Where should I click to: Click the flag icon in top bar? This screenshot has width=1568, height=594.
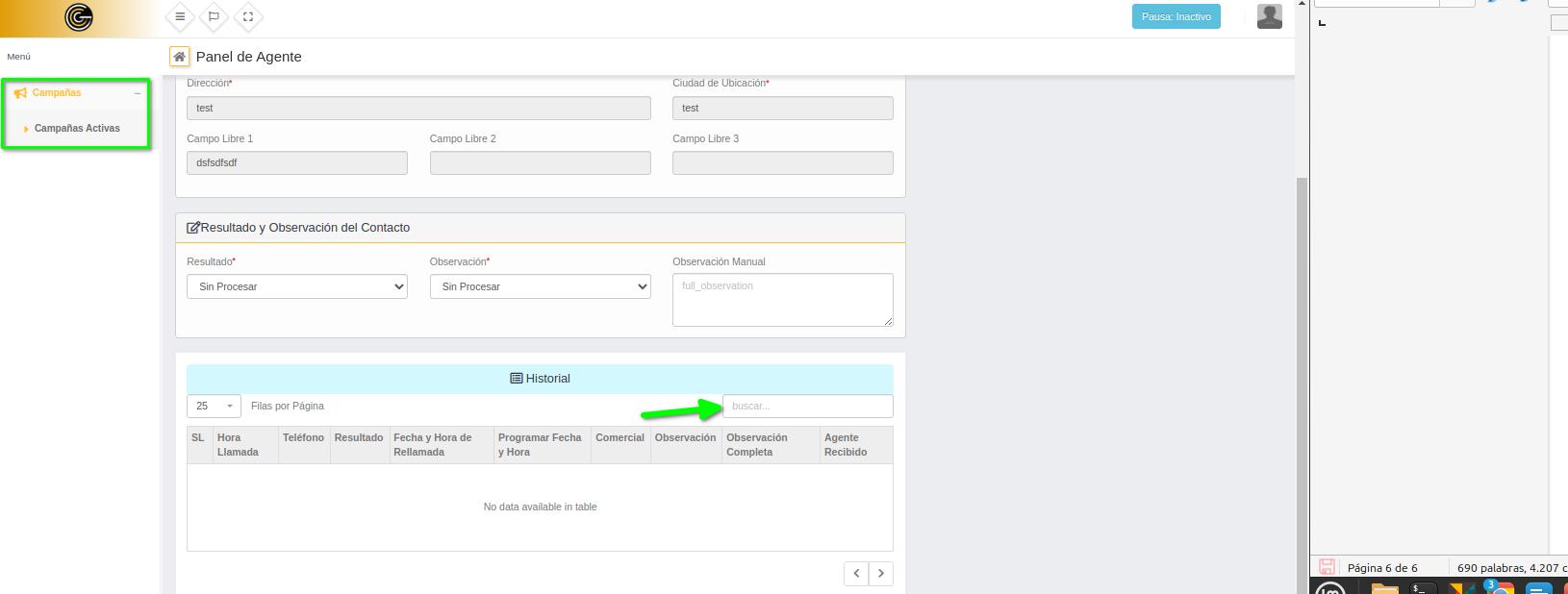(x=214, y=16)
